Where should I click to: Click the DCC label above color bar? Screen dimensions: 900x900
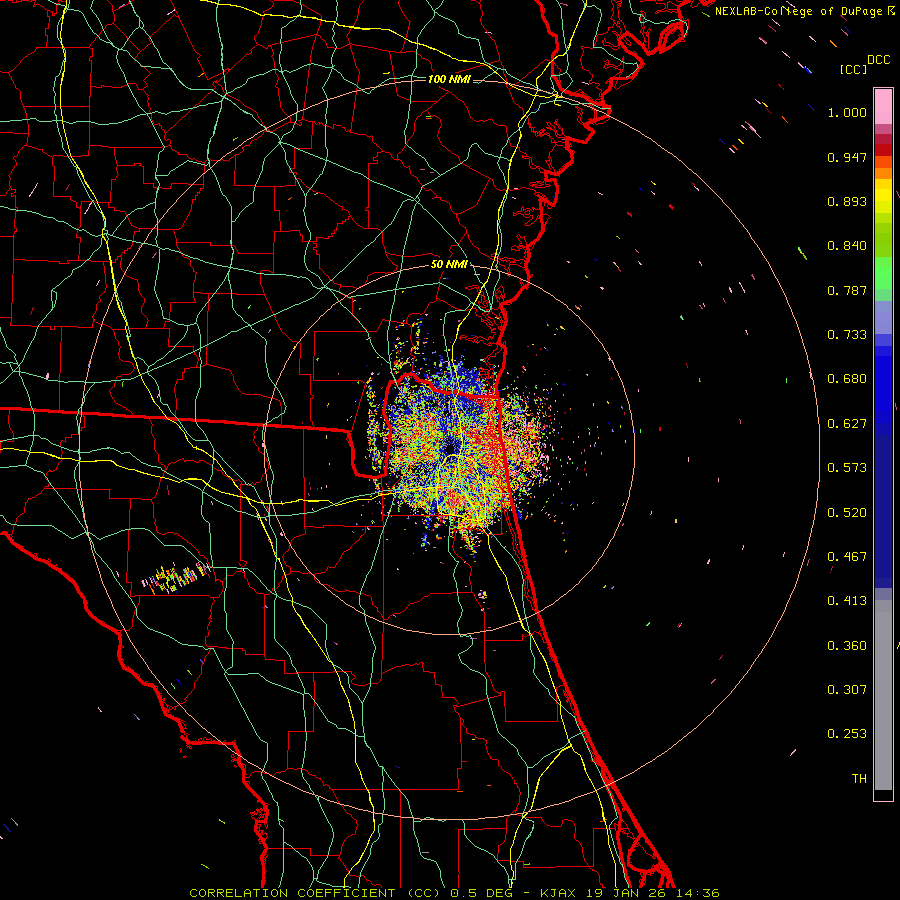[879, 60]
